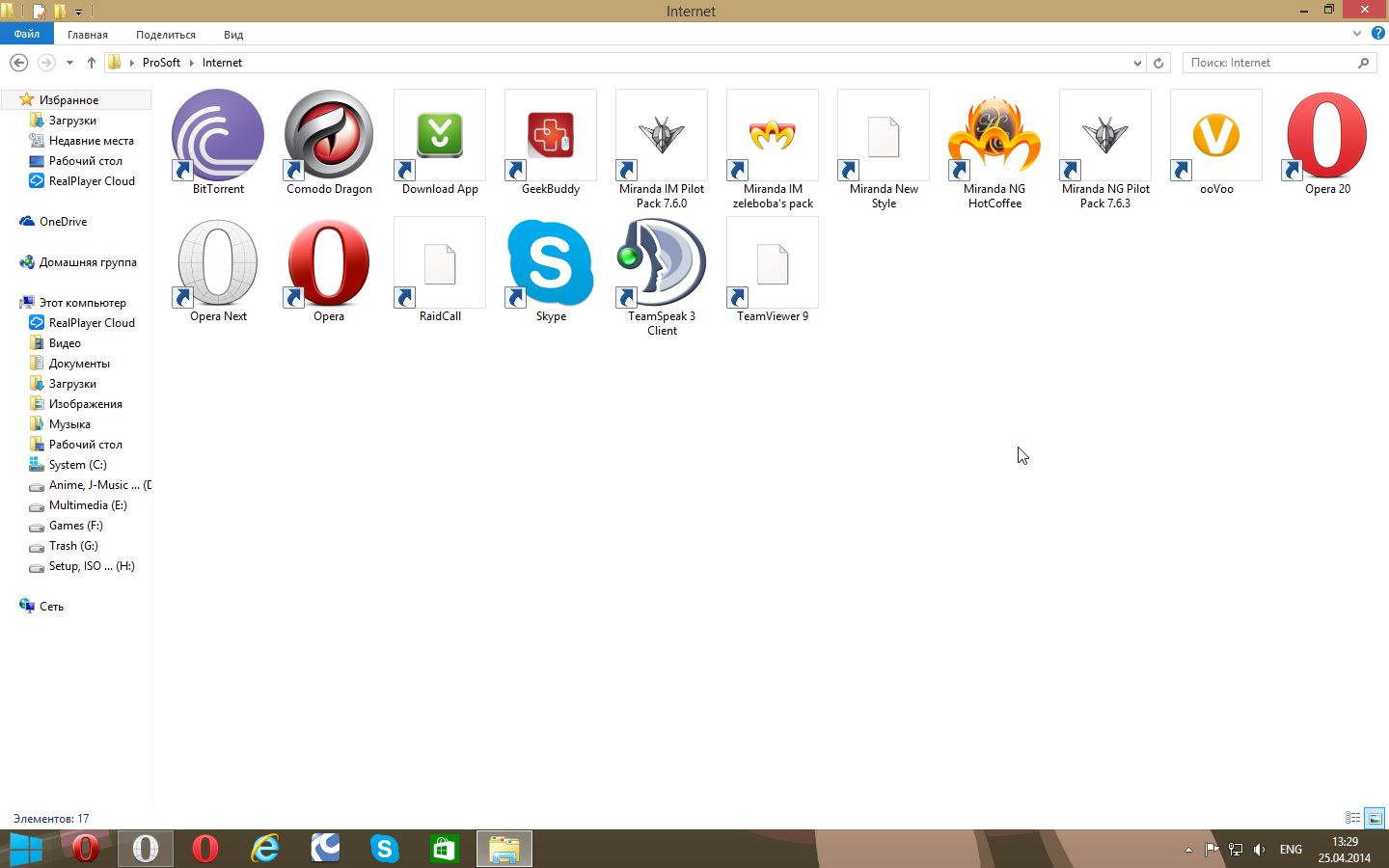Select Miranda NG Pilot Pack 7.6.3 shortcut
Screen dimensions: 1389x868
1105,135
